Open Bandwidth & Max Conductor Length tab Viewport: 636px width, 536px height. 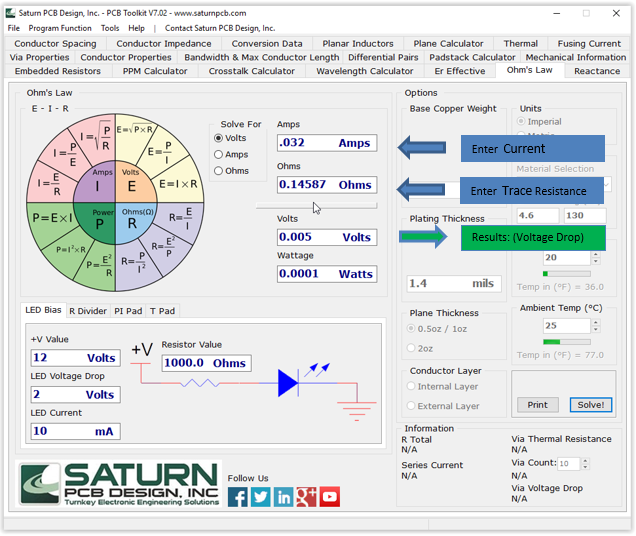262,57
